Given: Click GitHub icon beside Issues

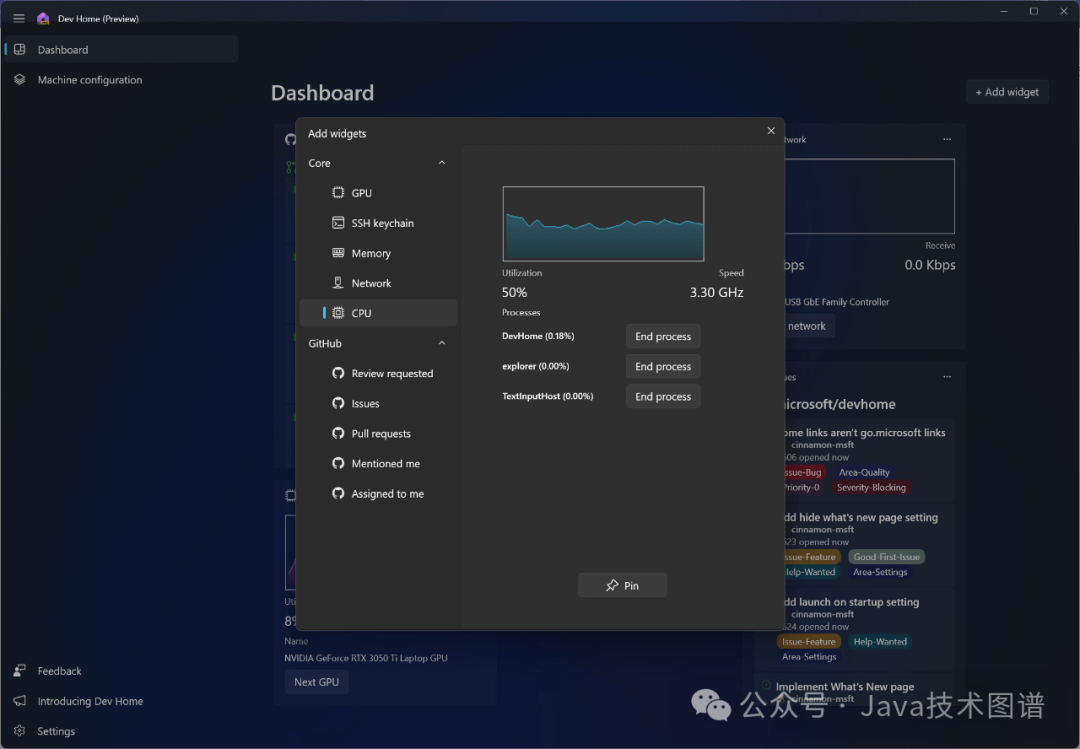Looking at the screenshot, I should (x=338, y=403).
